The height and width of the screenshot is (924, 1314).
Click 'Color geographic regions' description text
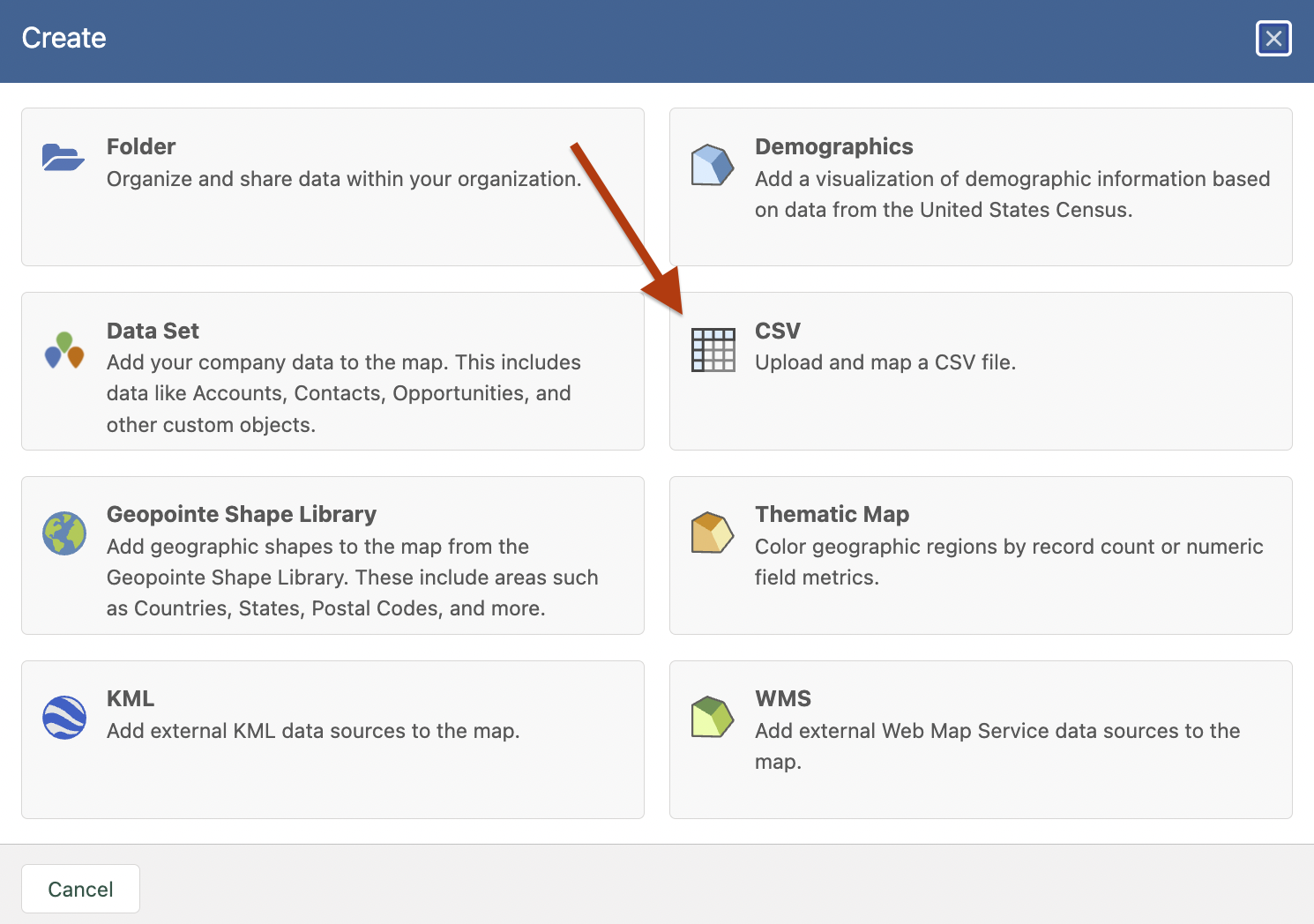[1009, 562]
